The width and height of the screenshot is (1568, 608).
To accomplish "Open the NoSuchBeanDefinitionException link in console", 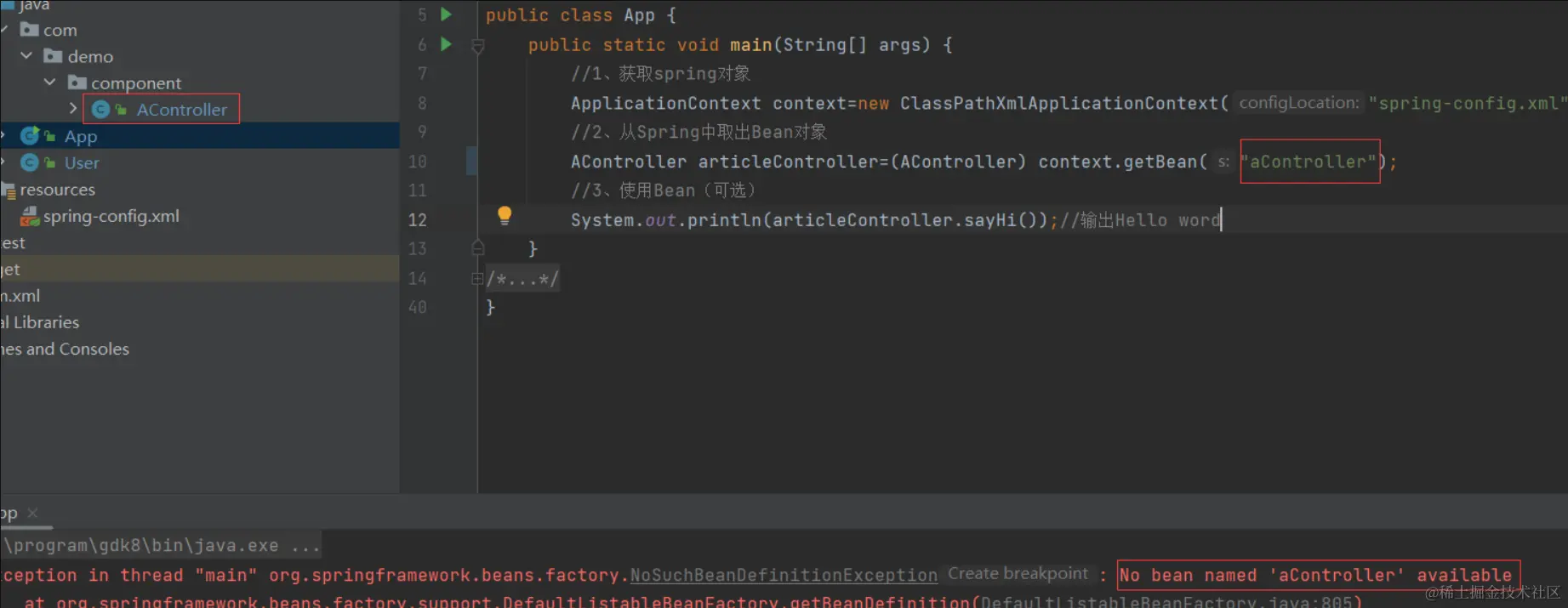I will 784,576.
